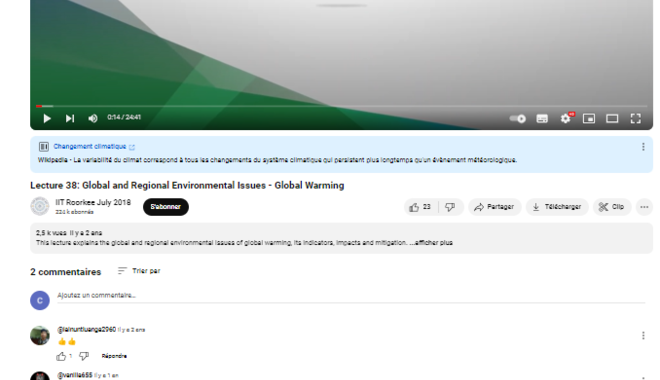Like the @lalnuntluanga2960 comment
This screenshot has width=660, height=380.
point(61,356)
